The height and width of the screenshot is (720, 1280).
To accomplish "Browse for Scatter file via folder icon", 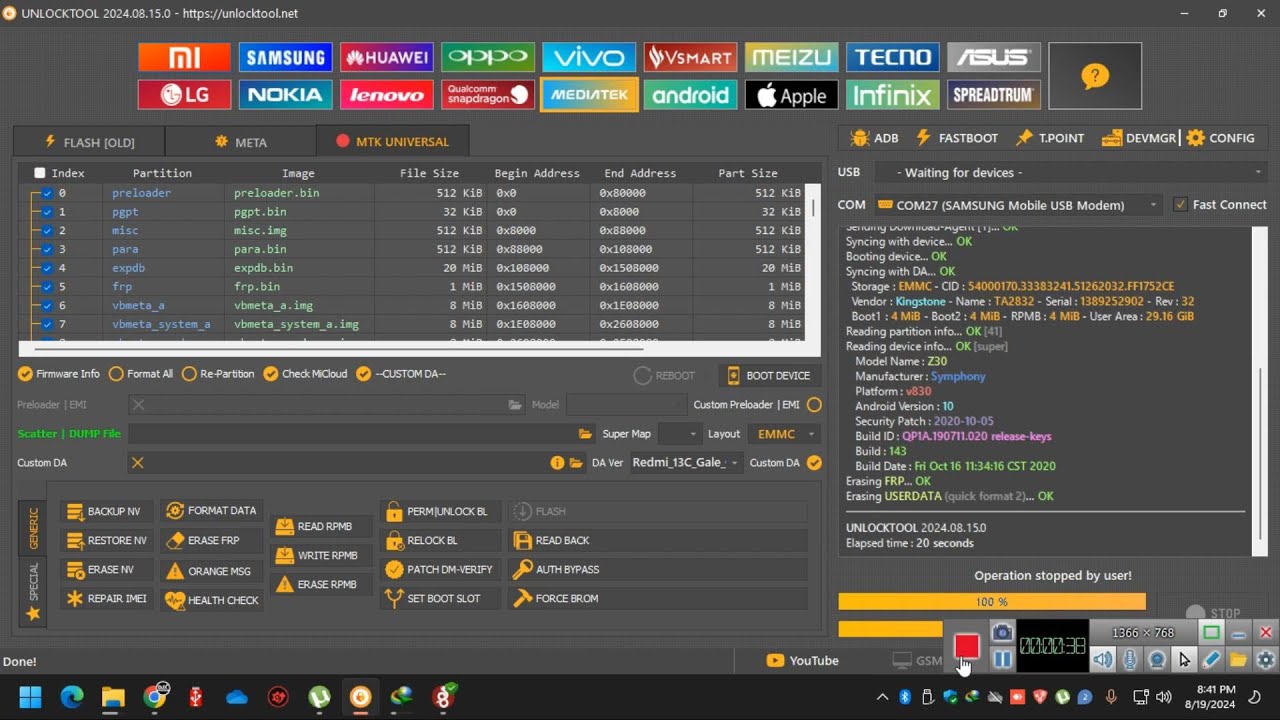I will [586, 434].
